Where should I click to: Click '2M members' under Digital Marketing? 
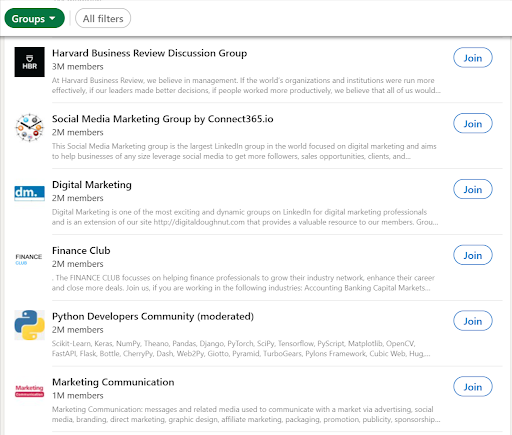click(78, 198)
